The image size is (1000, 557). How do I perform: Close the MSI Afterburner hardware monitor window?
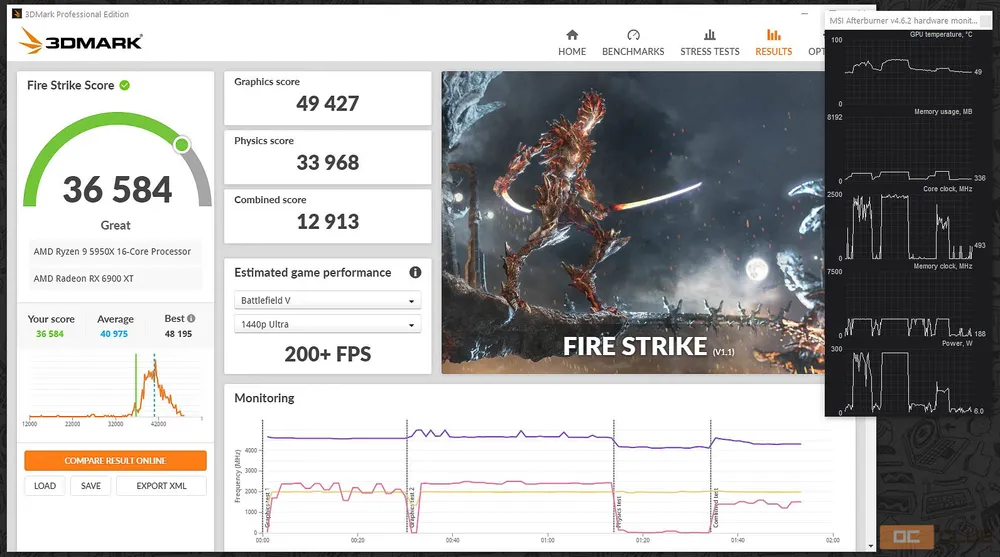coord(988,20)
